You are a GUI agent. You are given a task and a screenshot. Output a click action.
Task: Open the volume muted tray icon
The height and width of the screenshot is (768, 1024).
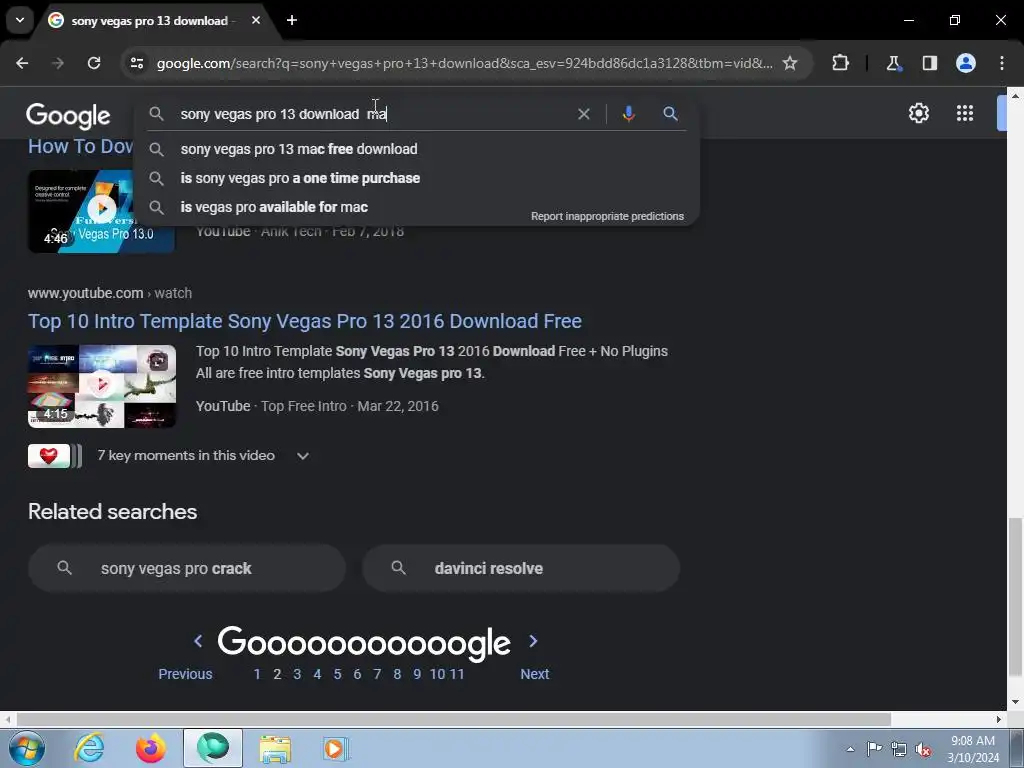click(923, 749)
